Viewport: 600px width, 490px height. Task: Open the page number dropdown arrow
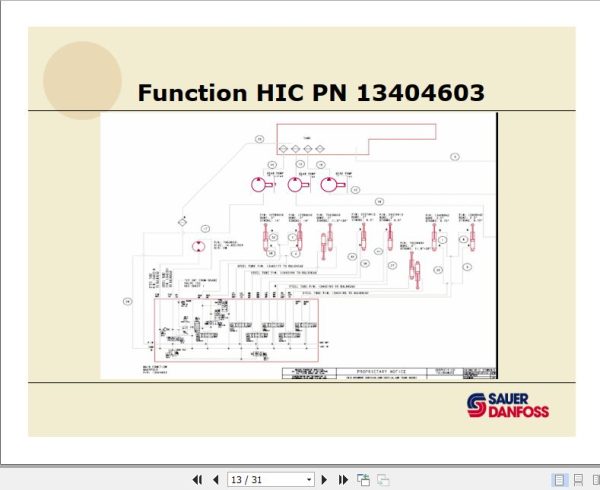[x=309, y=480]
